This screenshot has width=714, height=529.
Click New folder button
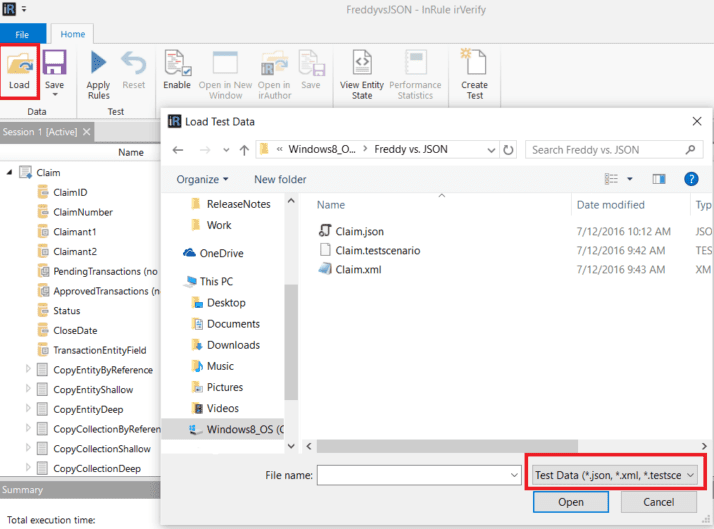click(280, 179)
